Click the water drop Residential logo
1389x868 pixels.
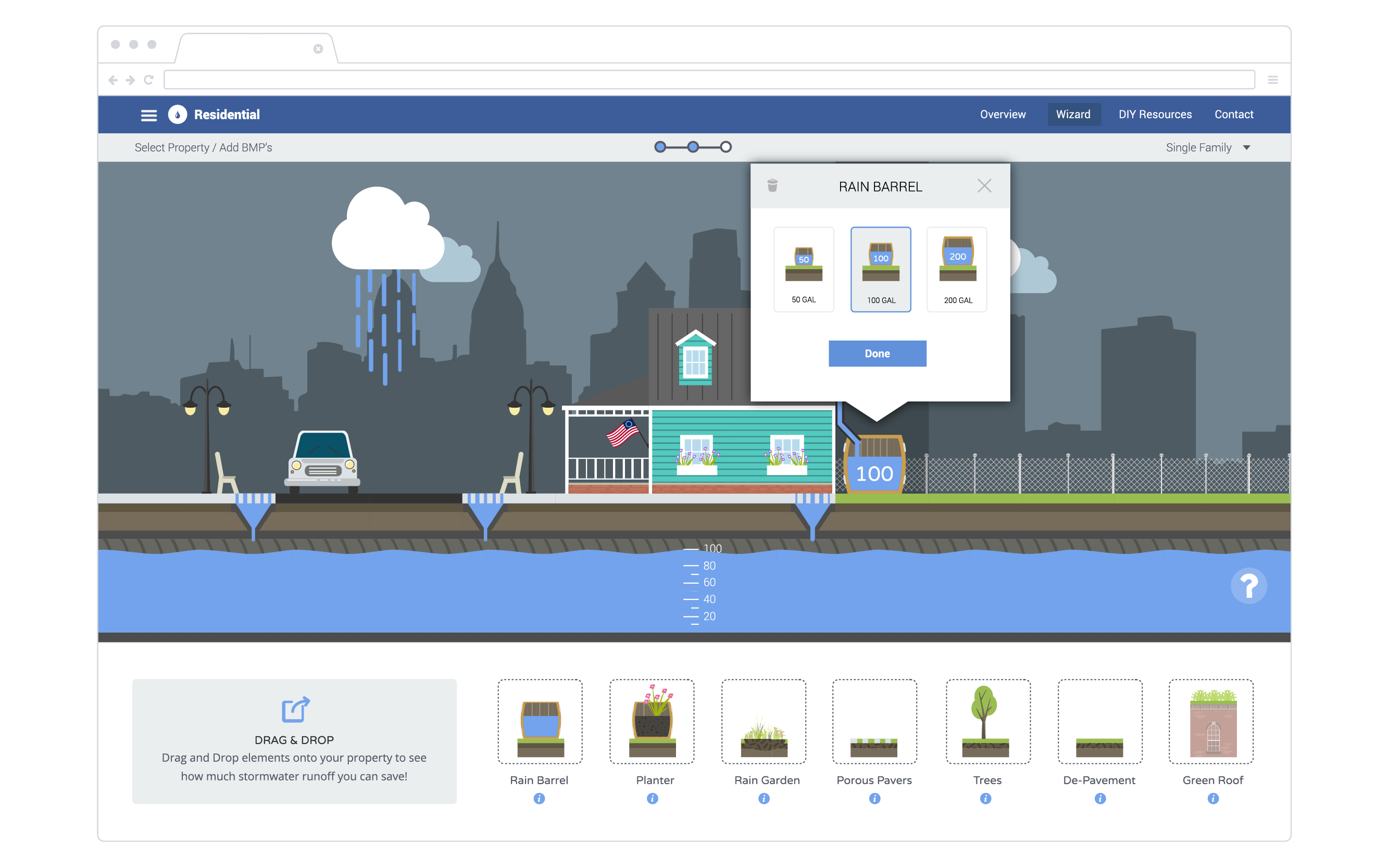click(178, 115)
